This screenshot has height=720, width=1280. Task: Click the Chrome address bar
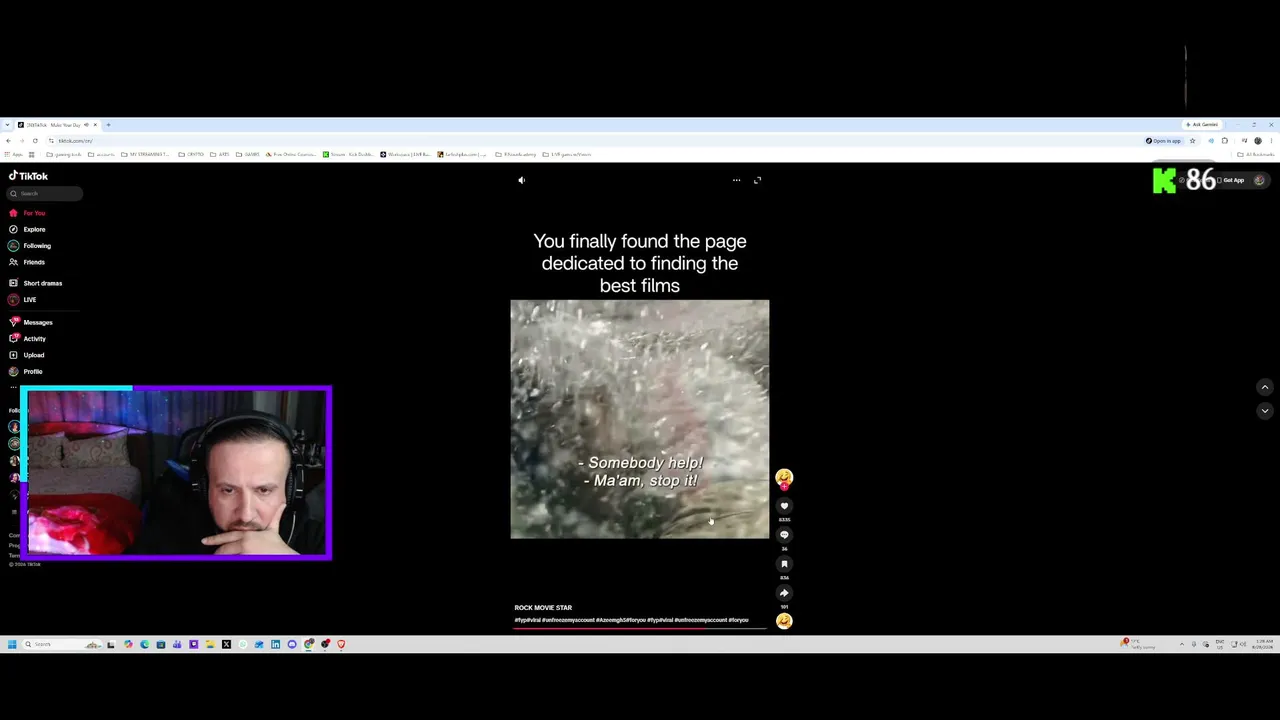tap(600, 141)
